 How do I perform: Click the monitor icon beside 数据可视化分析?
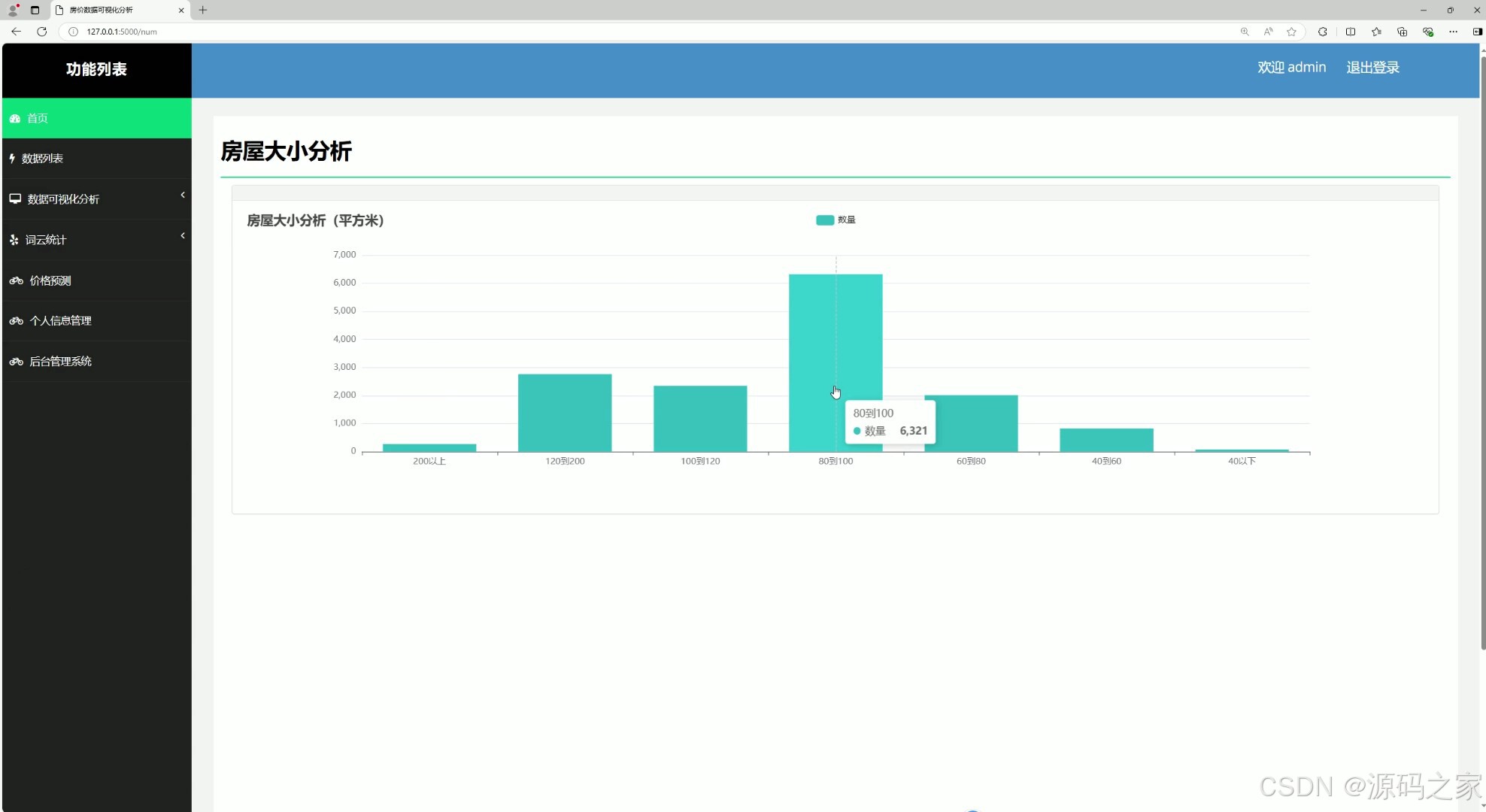click(x=15, y=199)
